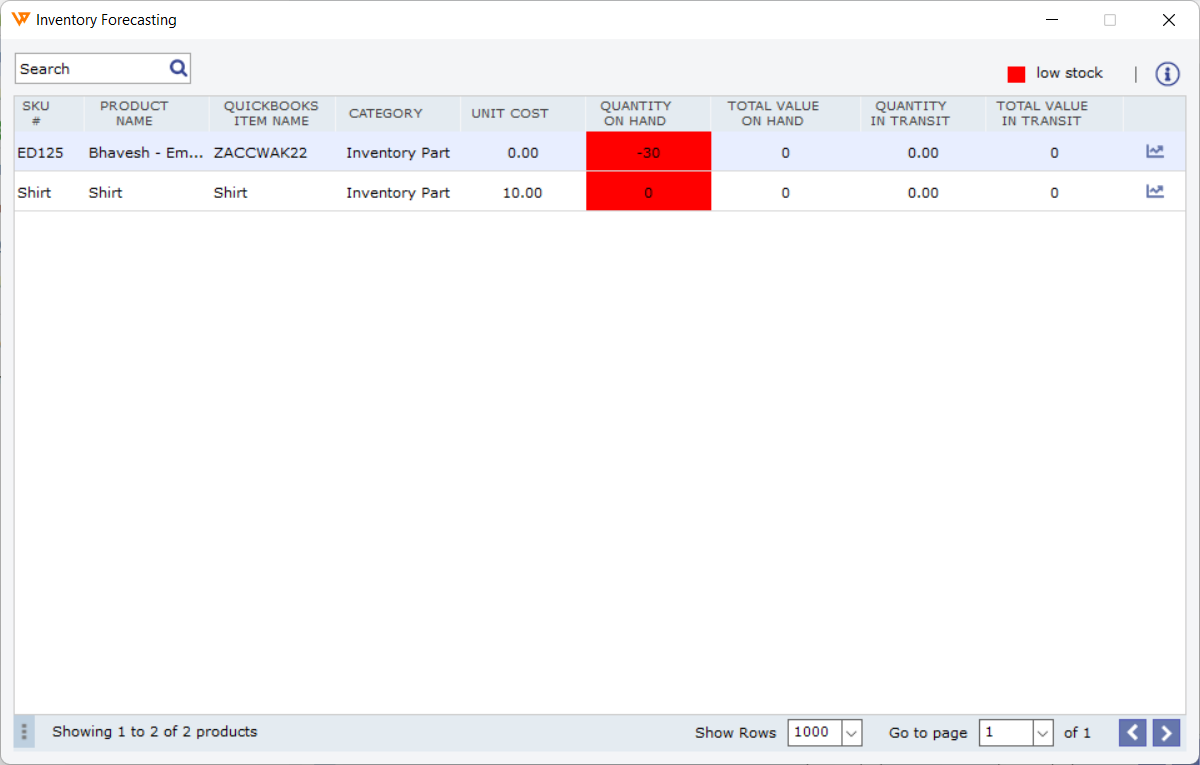Click Inventory Part category in ED125 row

(398, 153)
